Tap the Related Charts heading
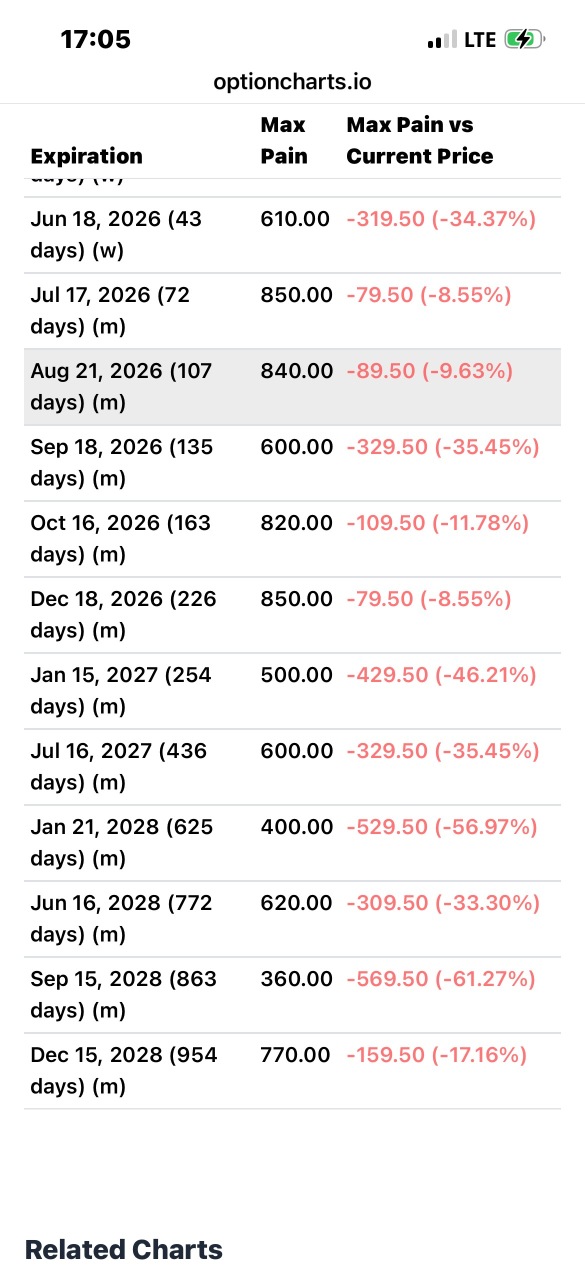The height and width of the screenshot is (1266, 585). pyautogui.click(x=124, y=1249)
